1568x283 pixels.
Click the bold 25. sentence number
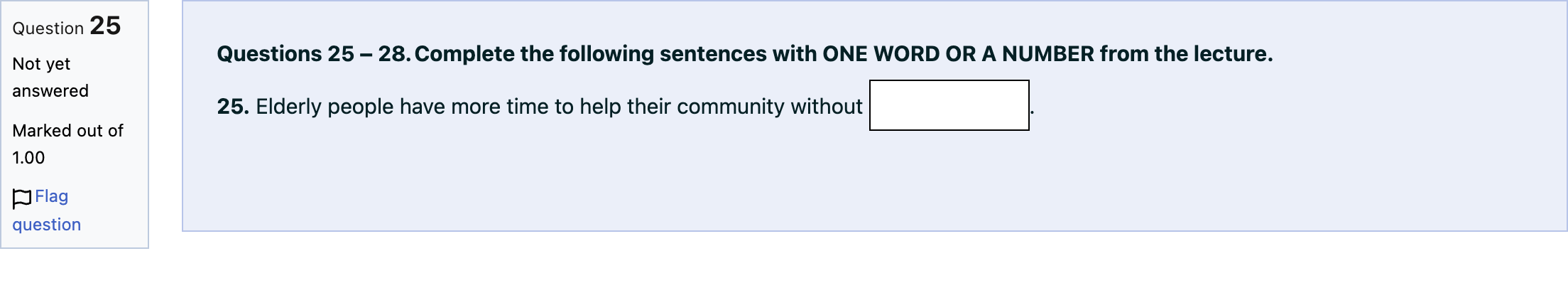pos(233,107)
